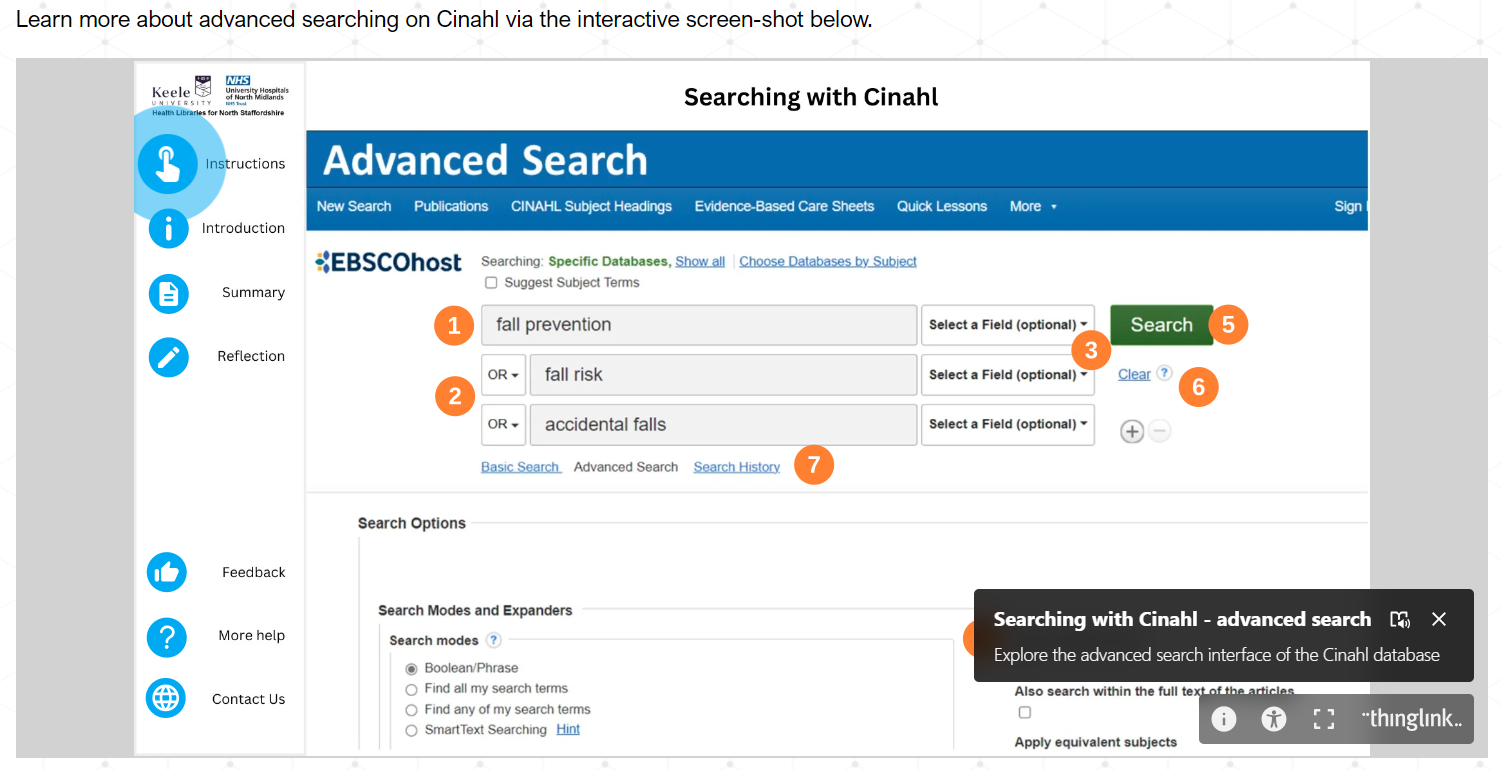Viewport: 1502px width, 770px height.
Task: Close the Searching with Cinahl tooltip
Action: 1439,619
